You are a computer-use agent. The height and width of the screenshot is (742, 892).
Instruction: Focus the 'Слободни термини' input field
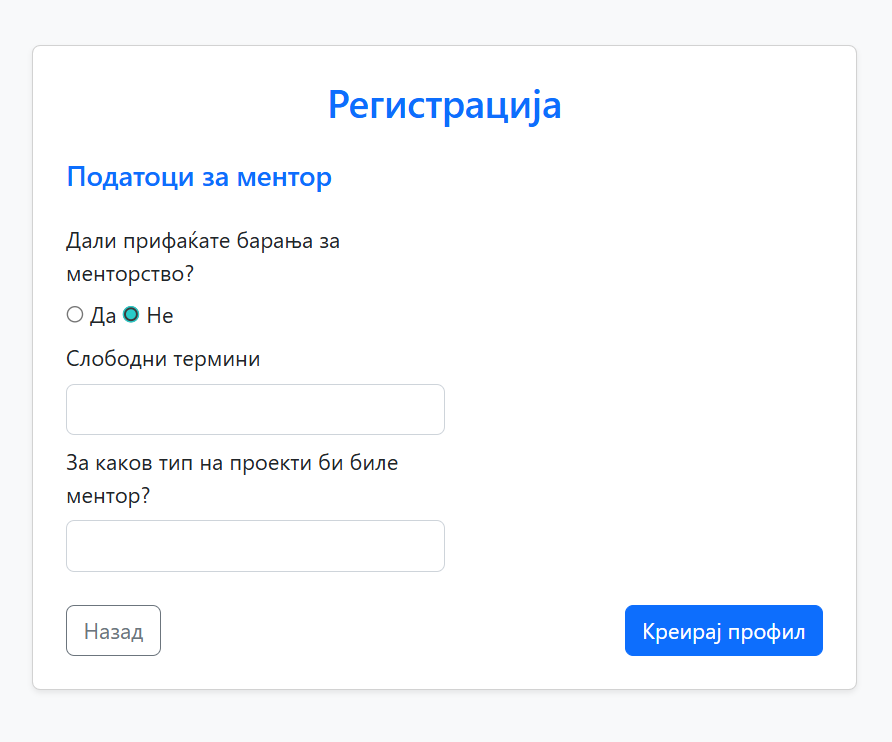[x=255, y=410]
